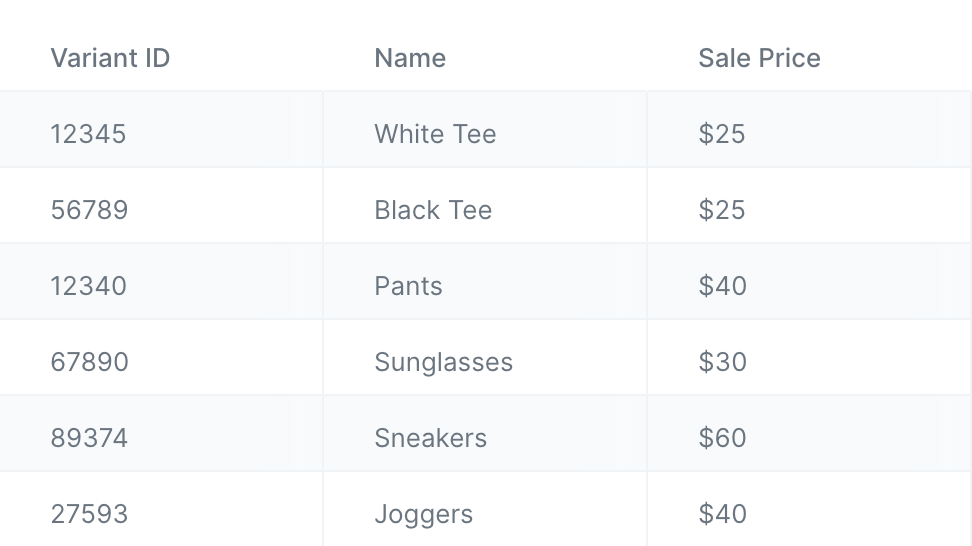Click variant ID 89374 cell
Viewport: 972px width, 546px height.
click(161, 434)
